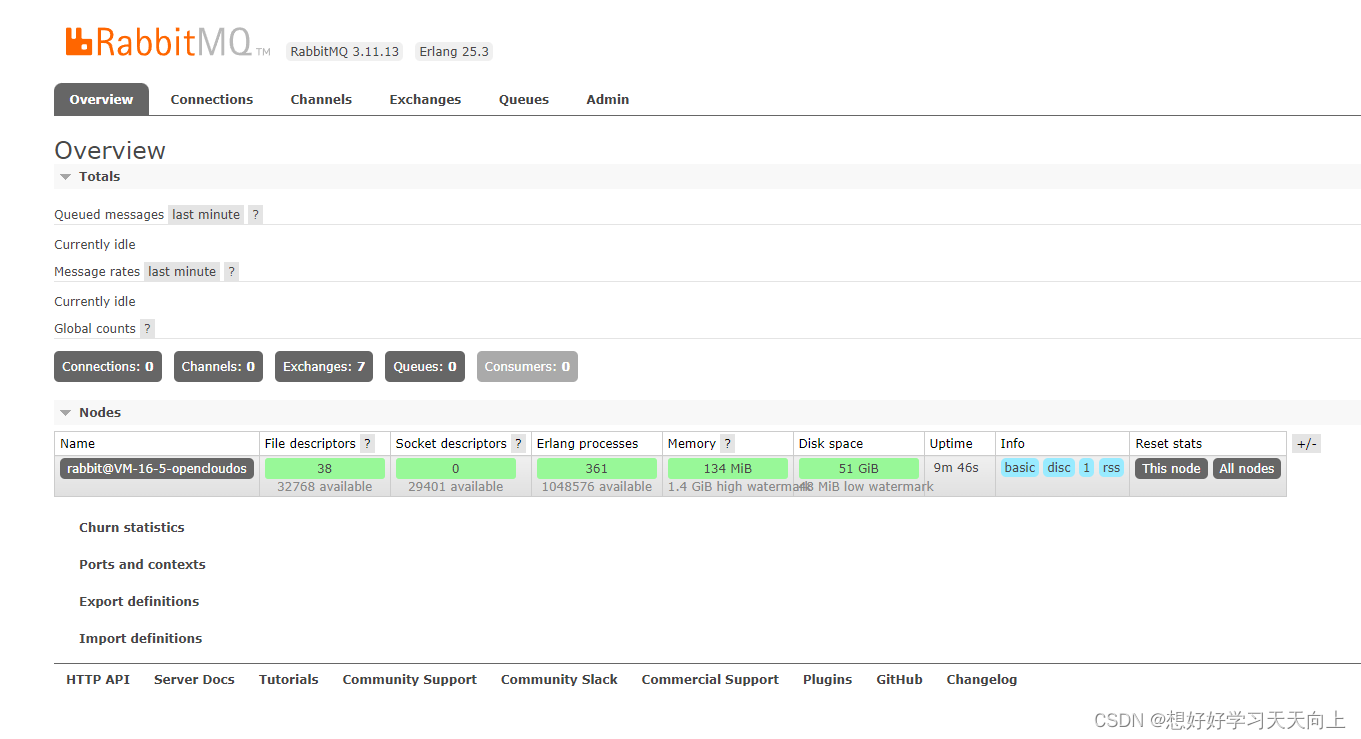The image size is (1361, 739).
Task: Click the Channels: 0 count button
Action: [218, 367]
